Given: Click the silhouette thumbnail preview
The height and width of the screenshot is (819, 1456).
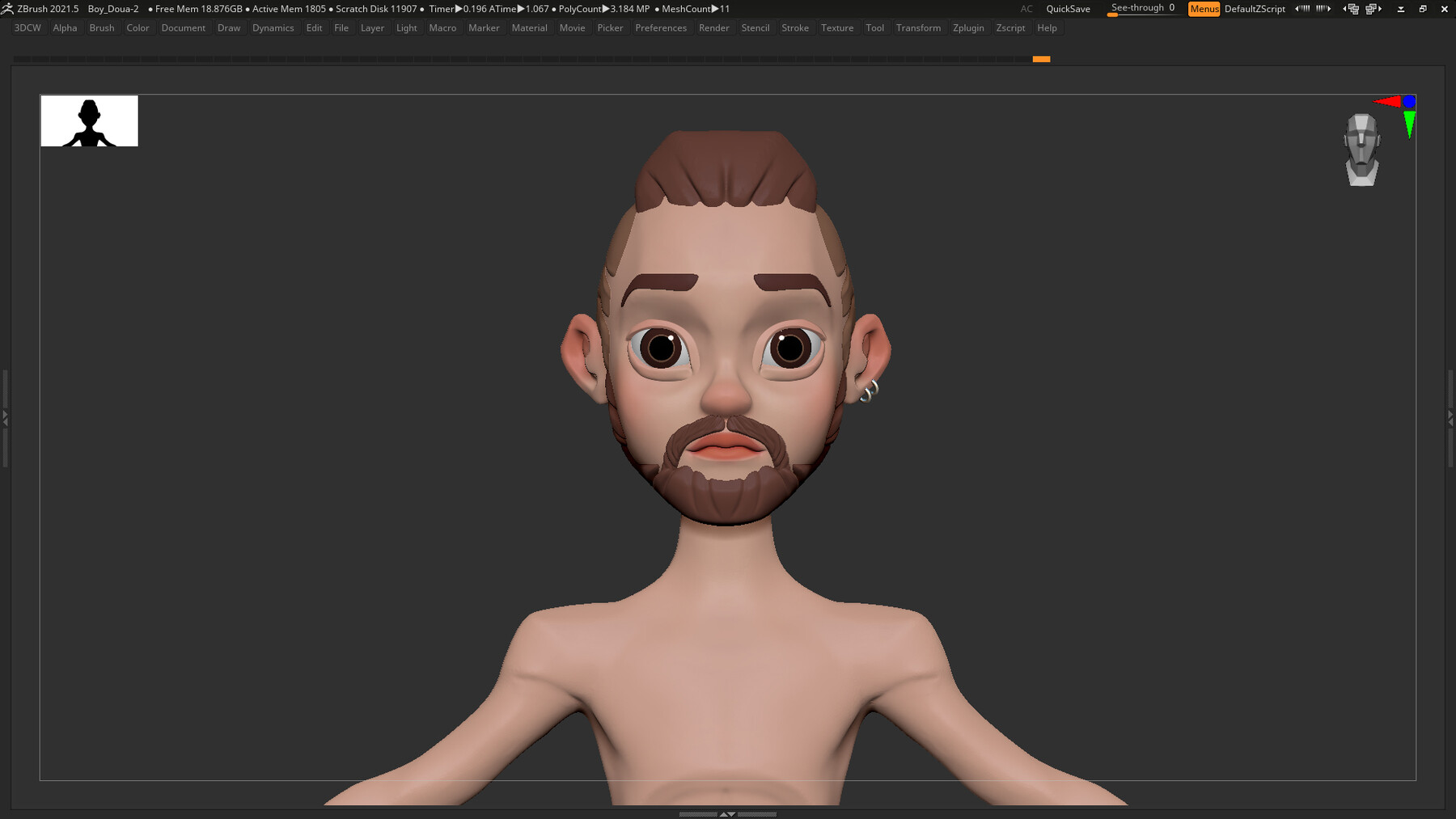Looking at the screenshot, I should click(90, 120).
